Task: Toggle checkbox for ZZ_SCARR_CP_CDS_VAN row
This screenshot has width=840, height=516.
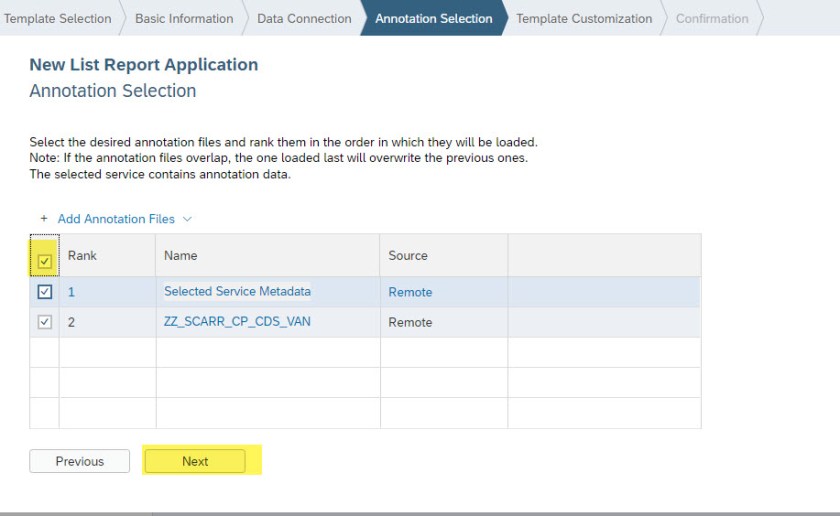Action: [x=44, y=322]
